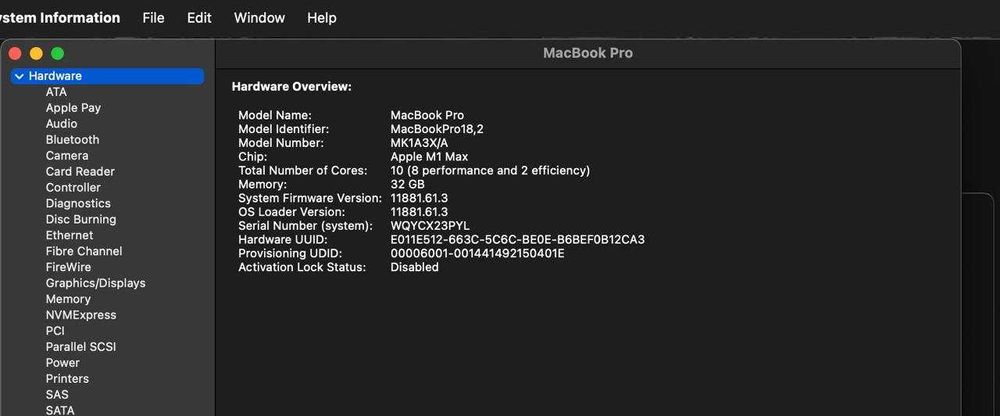Select Memory in the sidebar

[68, 299]
